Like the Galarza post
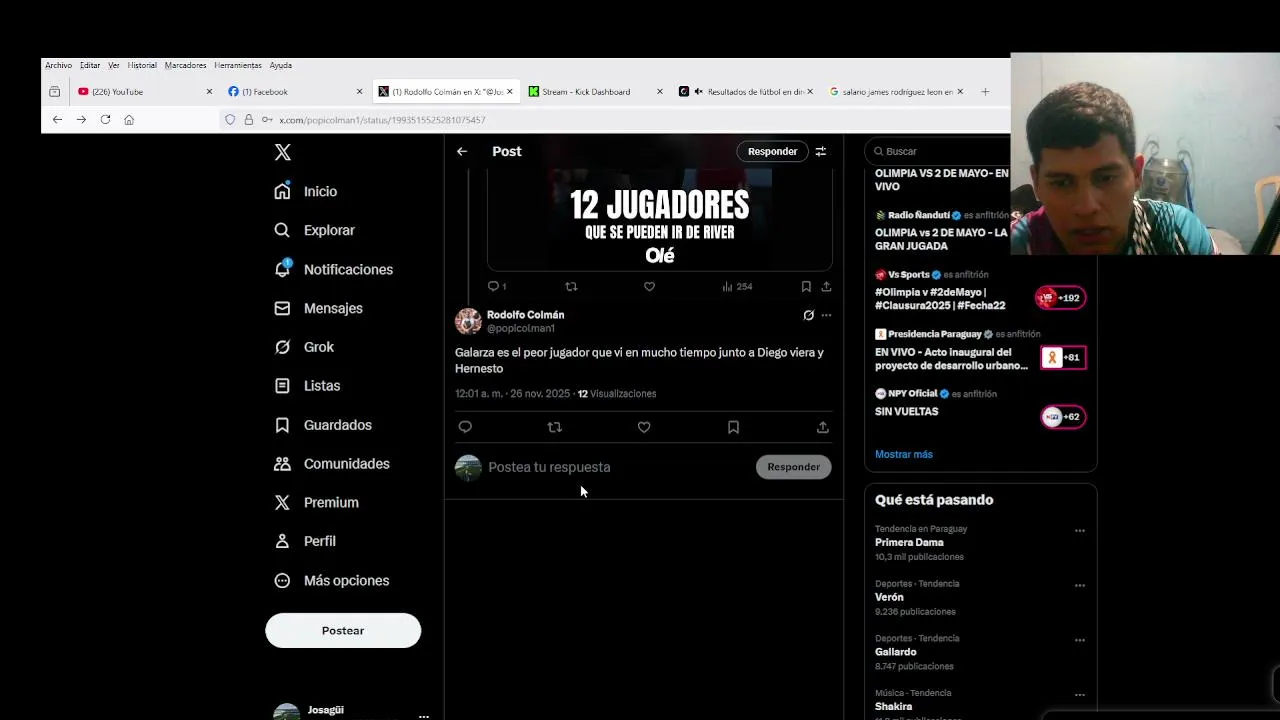 coord(644,427)
